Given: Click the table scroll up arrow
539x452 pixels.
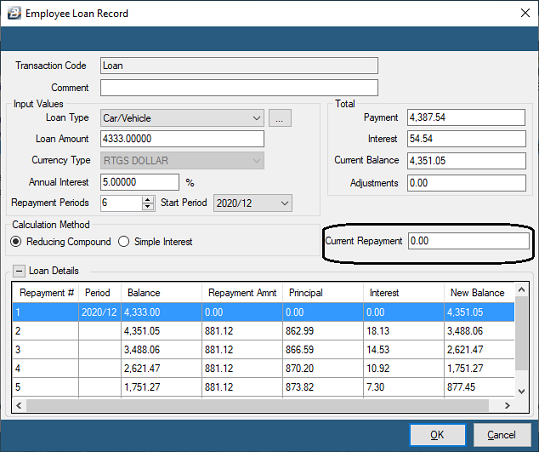Looking at the screenshot, I should (x=521, y=290).
